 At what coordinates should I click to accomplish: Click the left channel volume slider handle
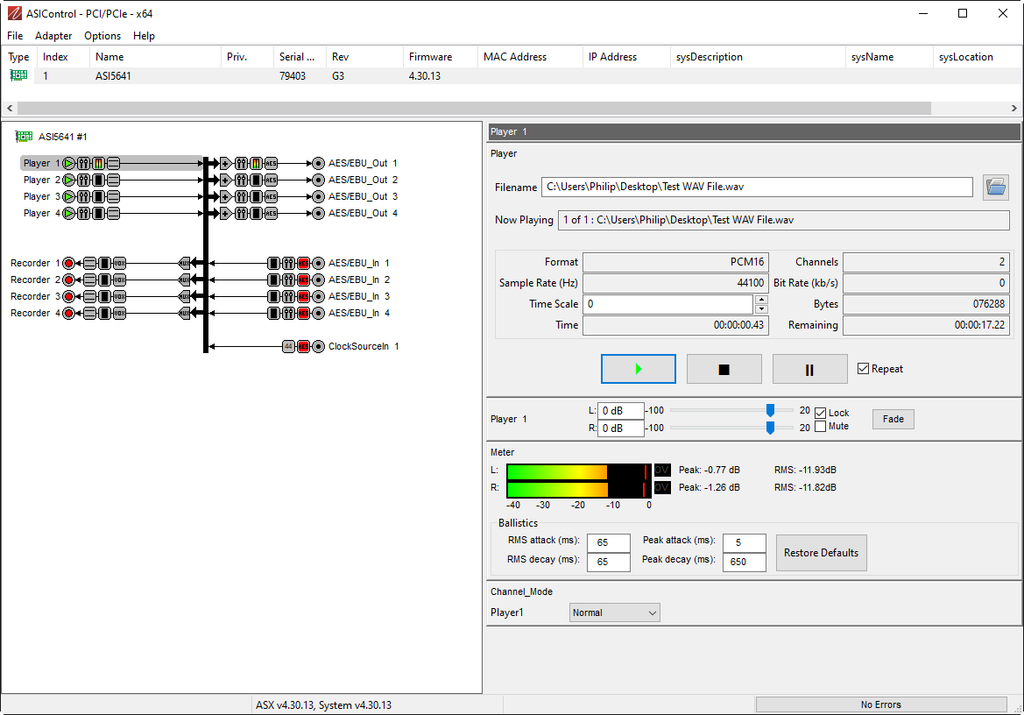pyautogui.click(x=771, y=411)
